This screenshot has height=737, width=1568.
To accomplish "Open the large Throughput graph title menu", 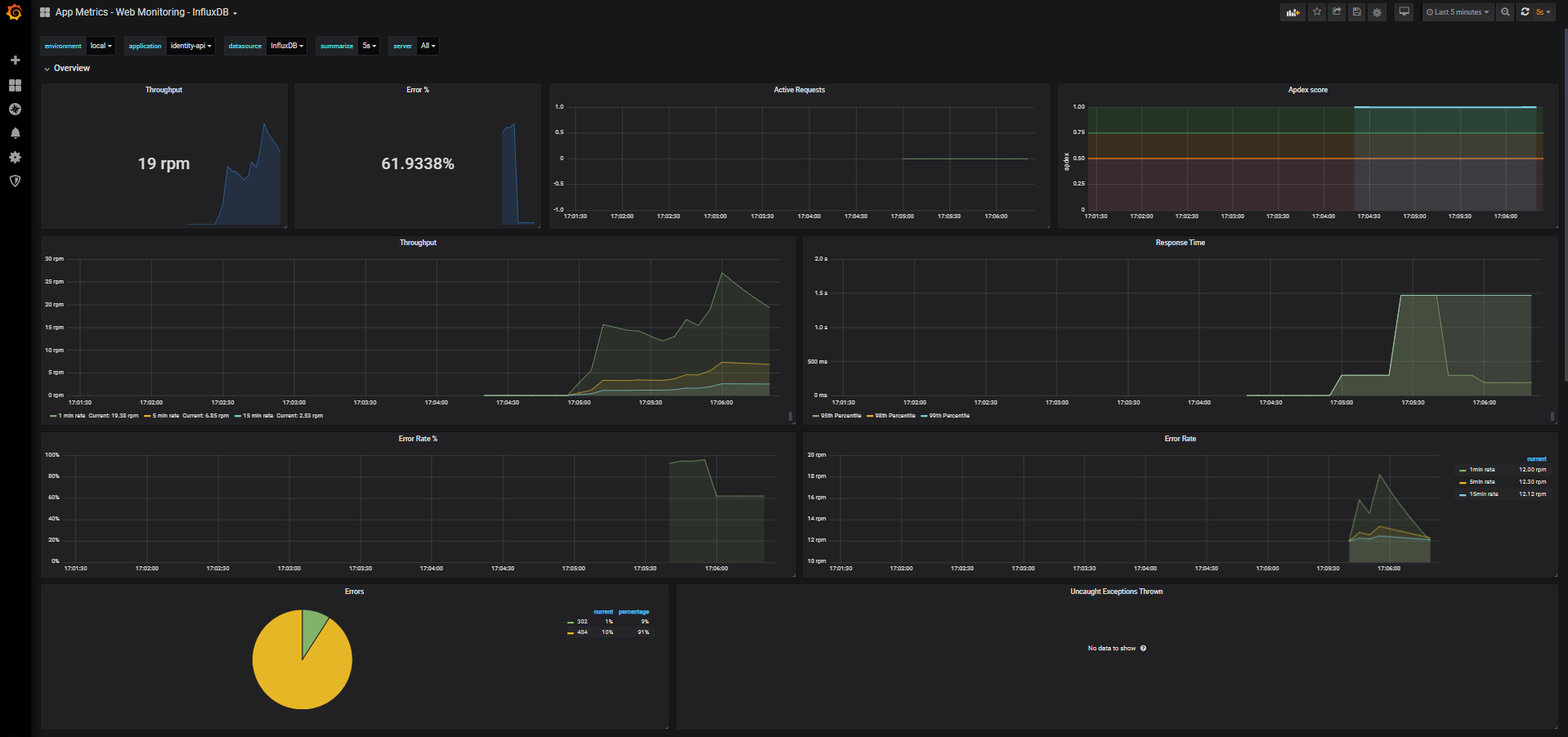I will coord(418,243).
